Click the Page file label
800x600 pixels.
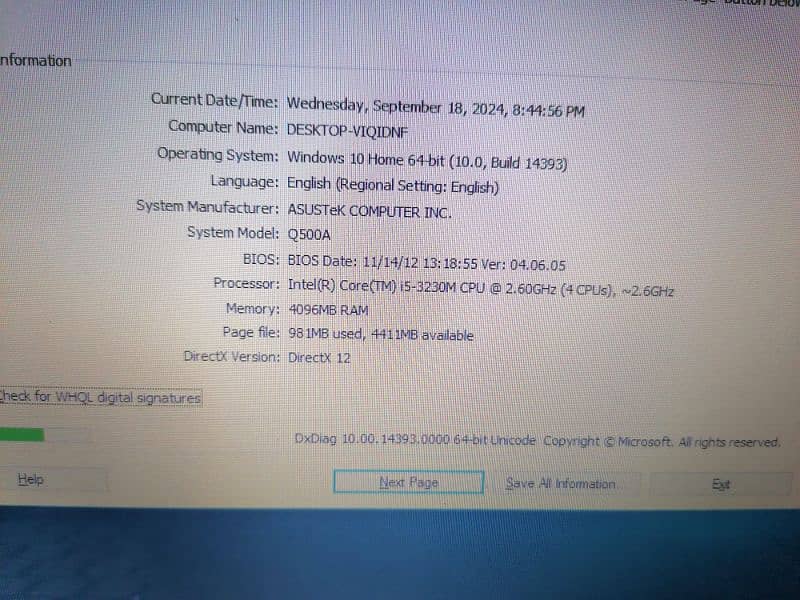click(x=251, y=332)
